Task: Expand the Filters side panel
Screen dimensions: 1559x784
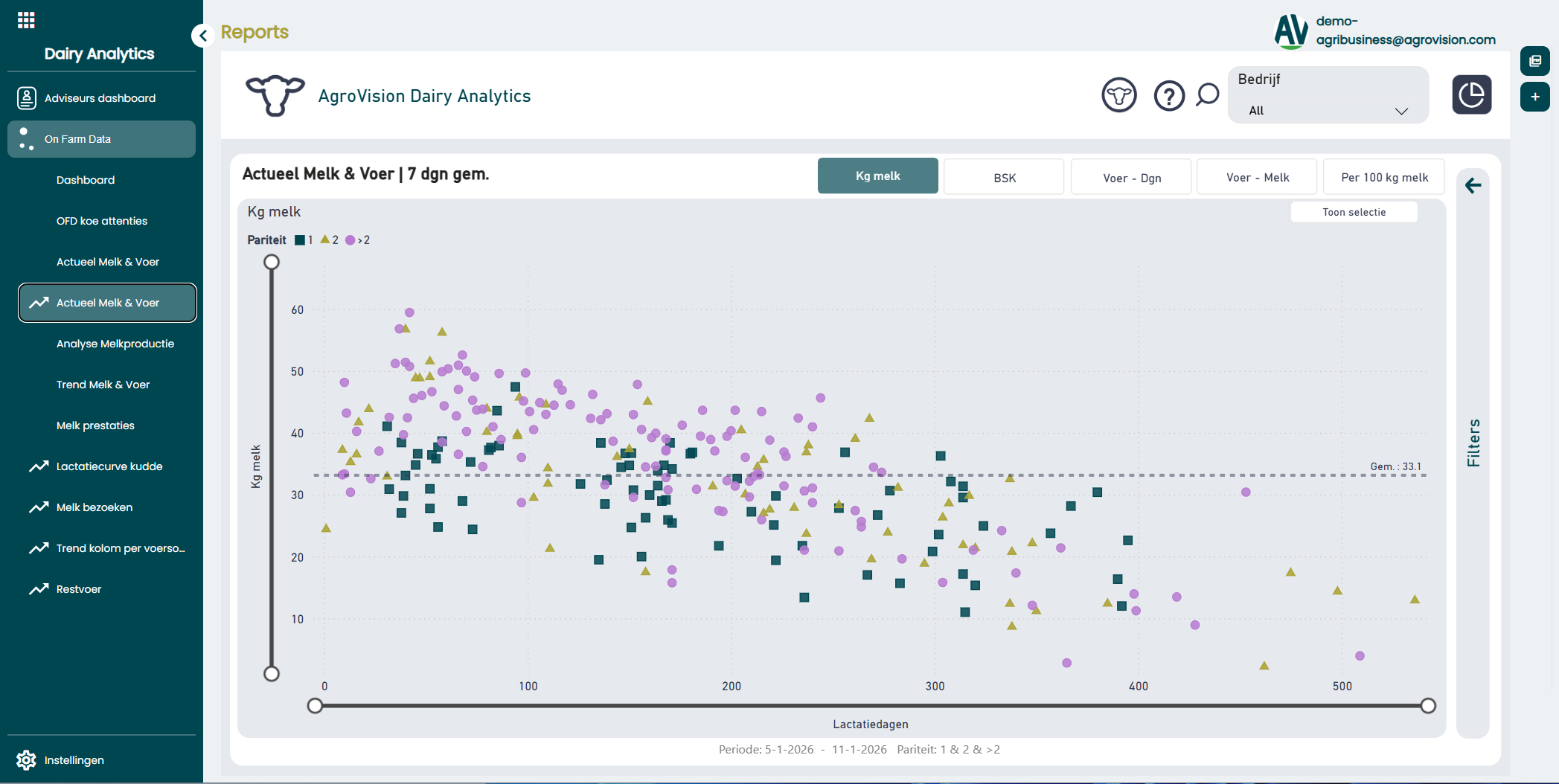Action: [1473, 443]
